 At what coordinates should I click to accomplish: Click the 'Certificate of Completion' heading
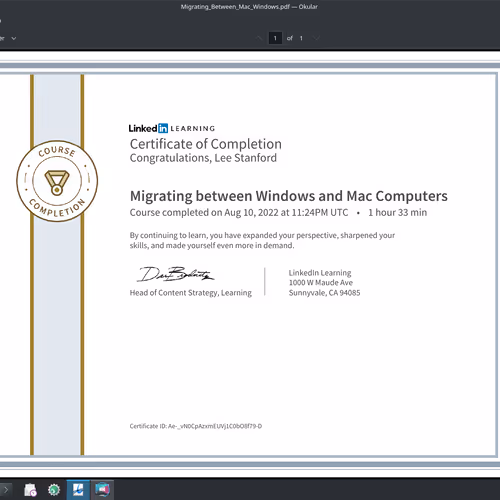coord(206,144)
